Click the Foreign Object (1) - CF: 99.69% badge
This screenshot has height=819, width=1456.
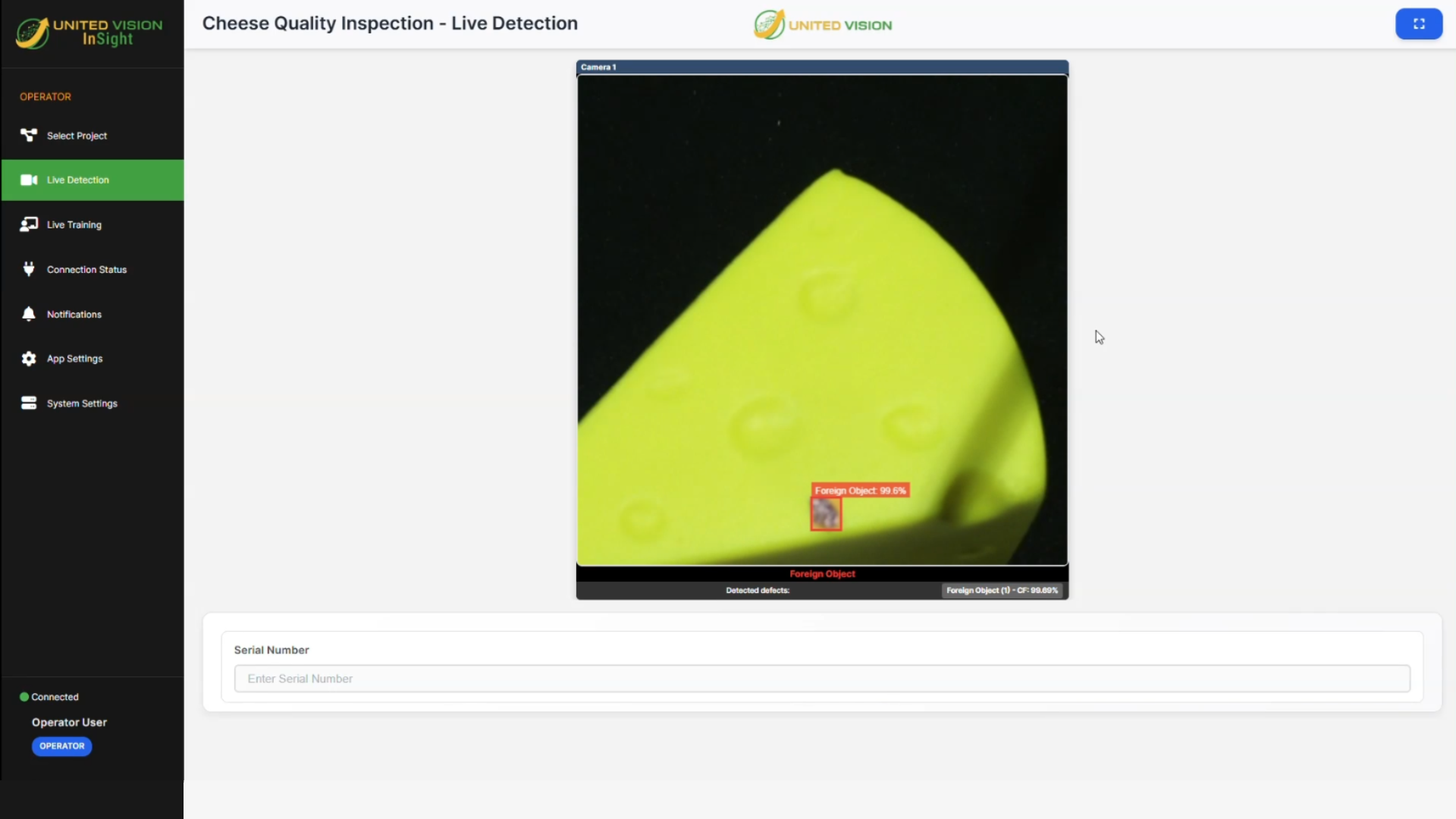click(x=1002, y=590)
